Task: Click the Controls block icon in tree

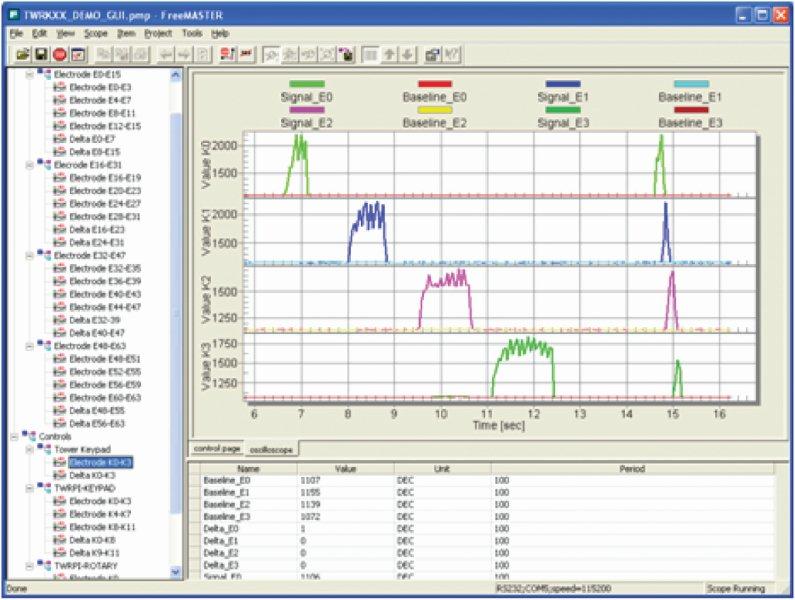Action: pyautogui.click(x=28, y=436)
